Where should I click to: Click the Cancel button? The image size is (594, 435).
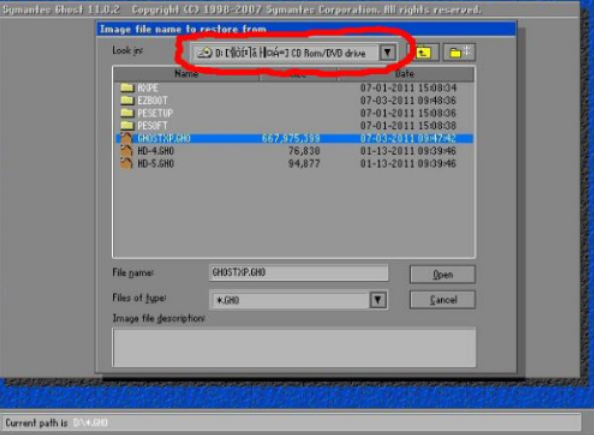[442, 300]
